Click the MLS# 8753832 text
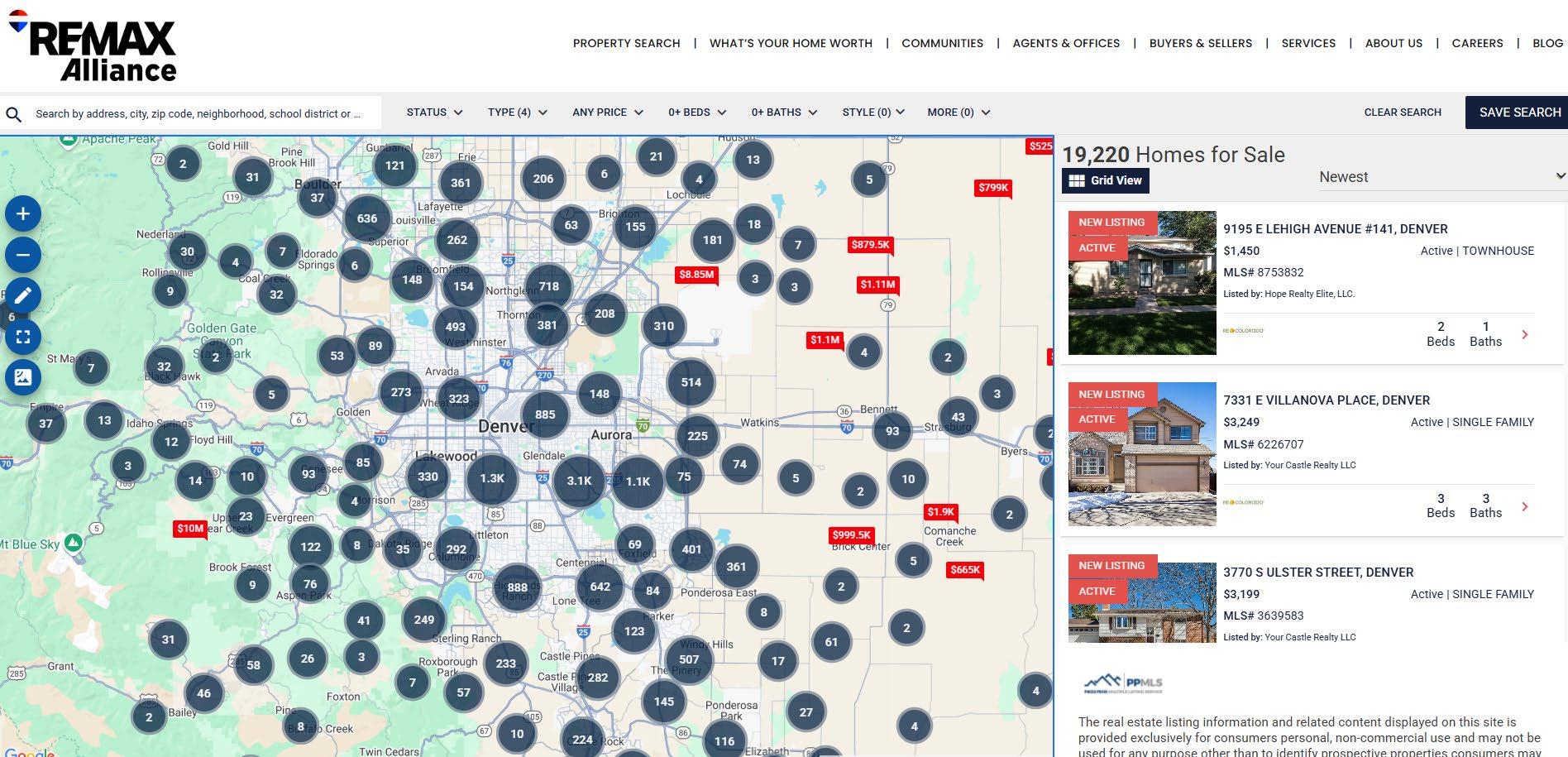Viewport: 1568px width, 757px height. 1264,272
